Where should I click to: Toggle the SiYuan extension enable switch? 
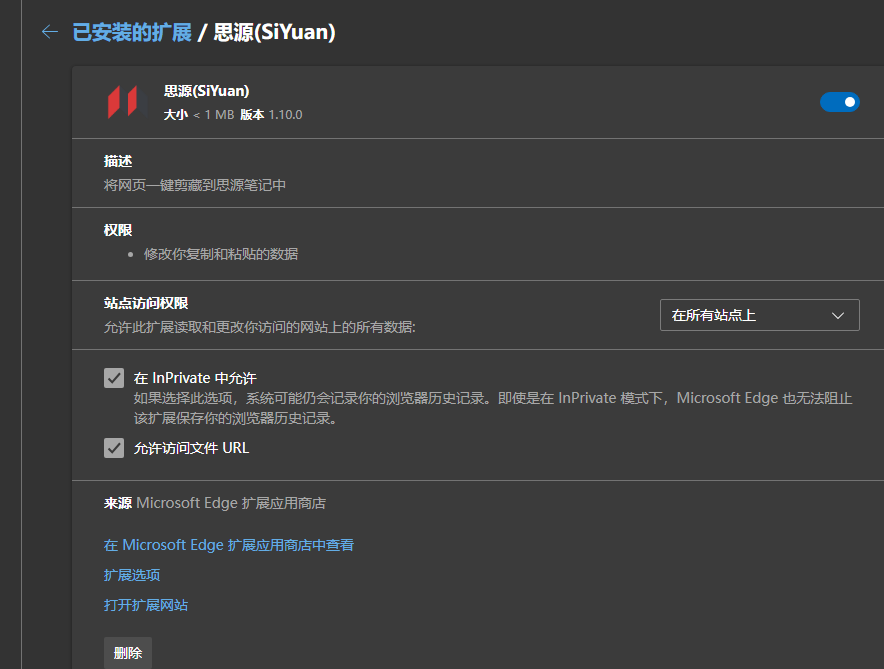pyautogui.click(x=839, y=102)
